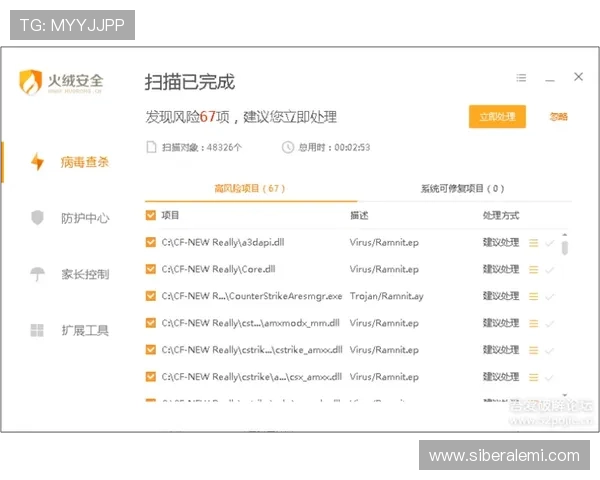Click the 处理方式 column header
Screen dimensions: 600x480
point(501,216)
